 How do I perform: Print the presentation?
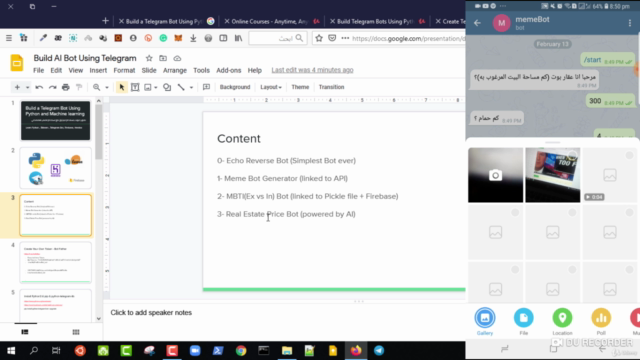click(x=66, y=87)
